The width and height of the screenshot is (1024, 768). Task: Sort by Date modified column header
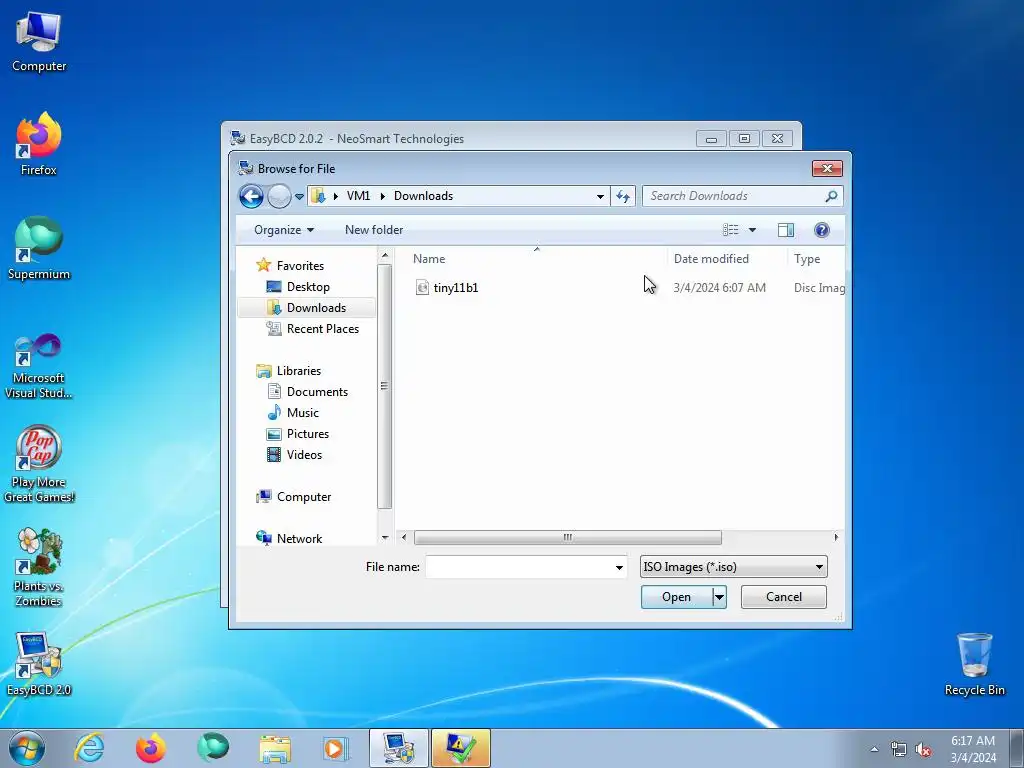tap(711, 259)
